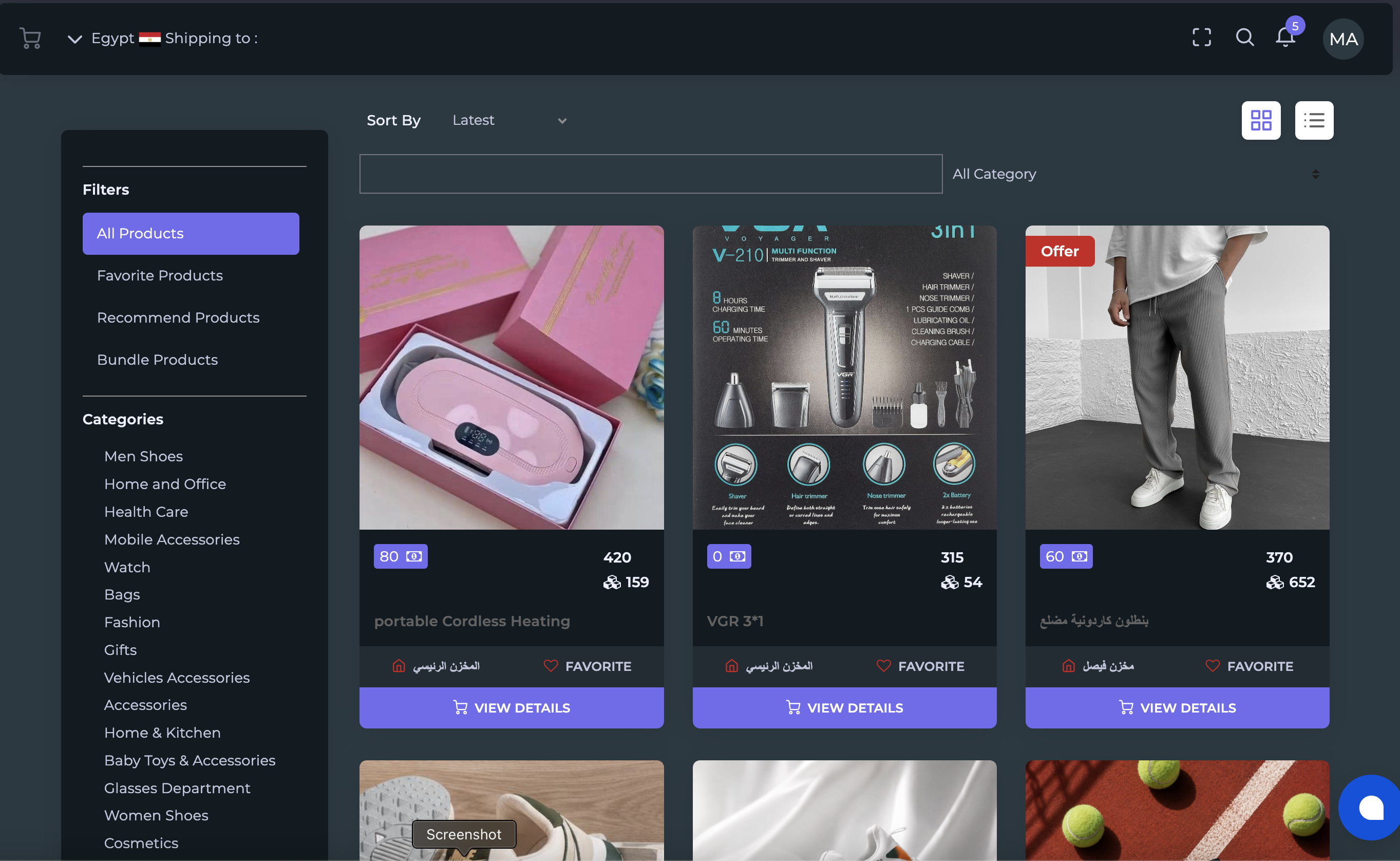View details of portable Cordless Heating
1400x861 pixels.
[x=512, y=708]
